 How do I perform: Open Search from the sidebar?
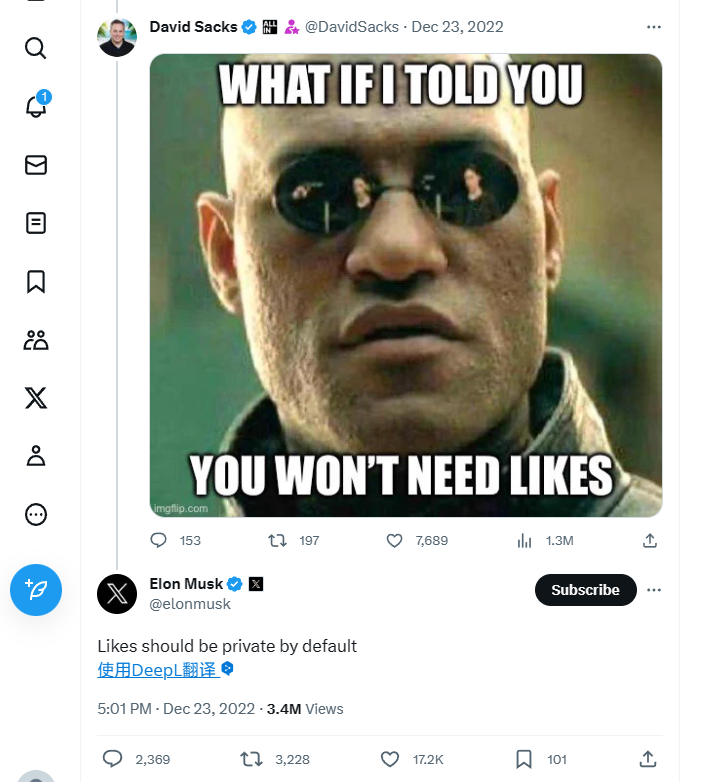(x=36, y=48)
